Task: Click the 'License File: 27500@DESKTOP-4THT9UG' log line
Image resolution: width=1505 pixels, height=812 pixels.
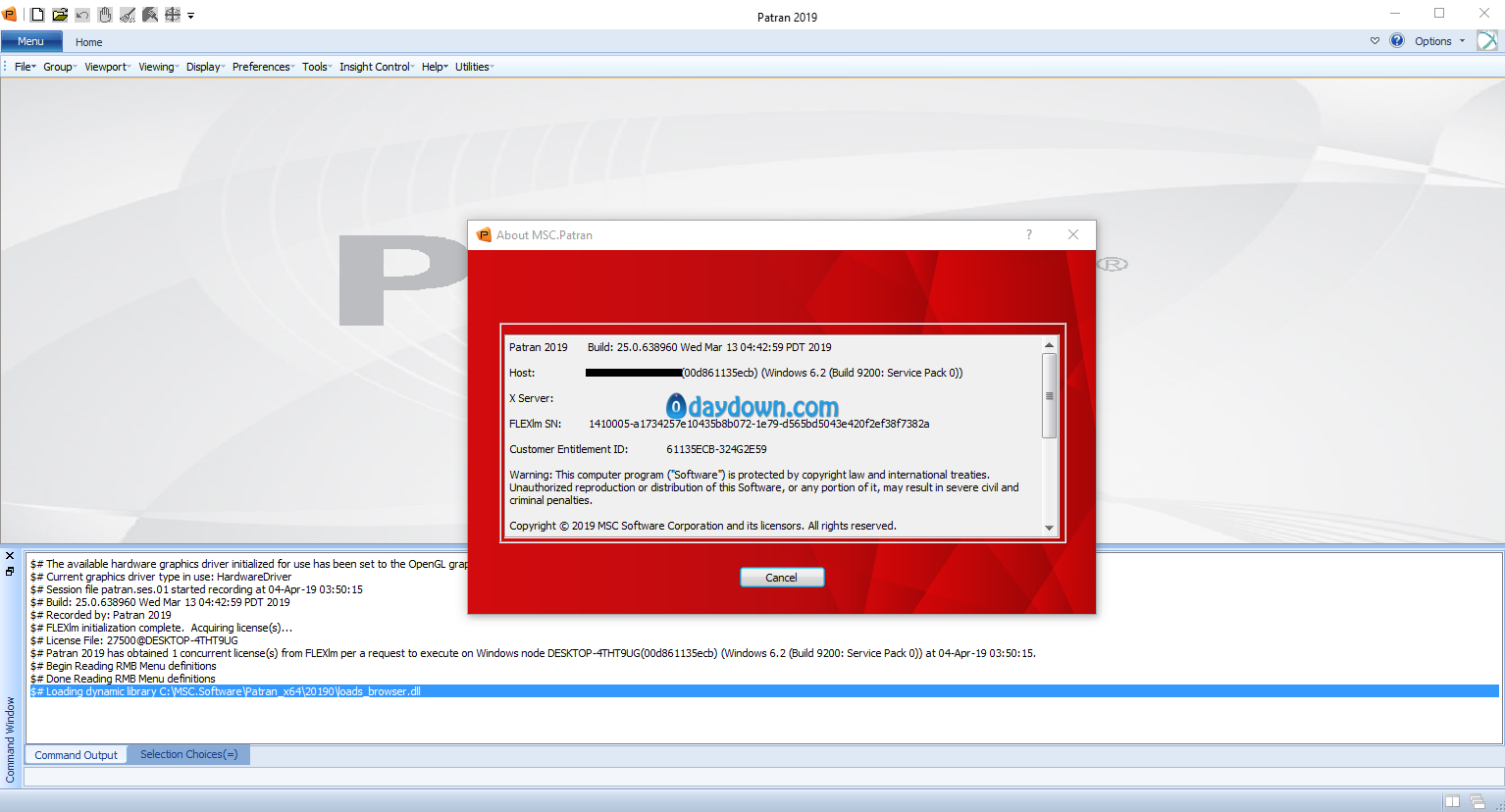Action: click(134, 640)
